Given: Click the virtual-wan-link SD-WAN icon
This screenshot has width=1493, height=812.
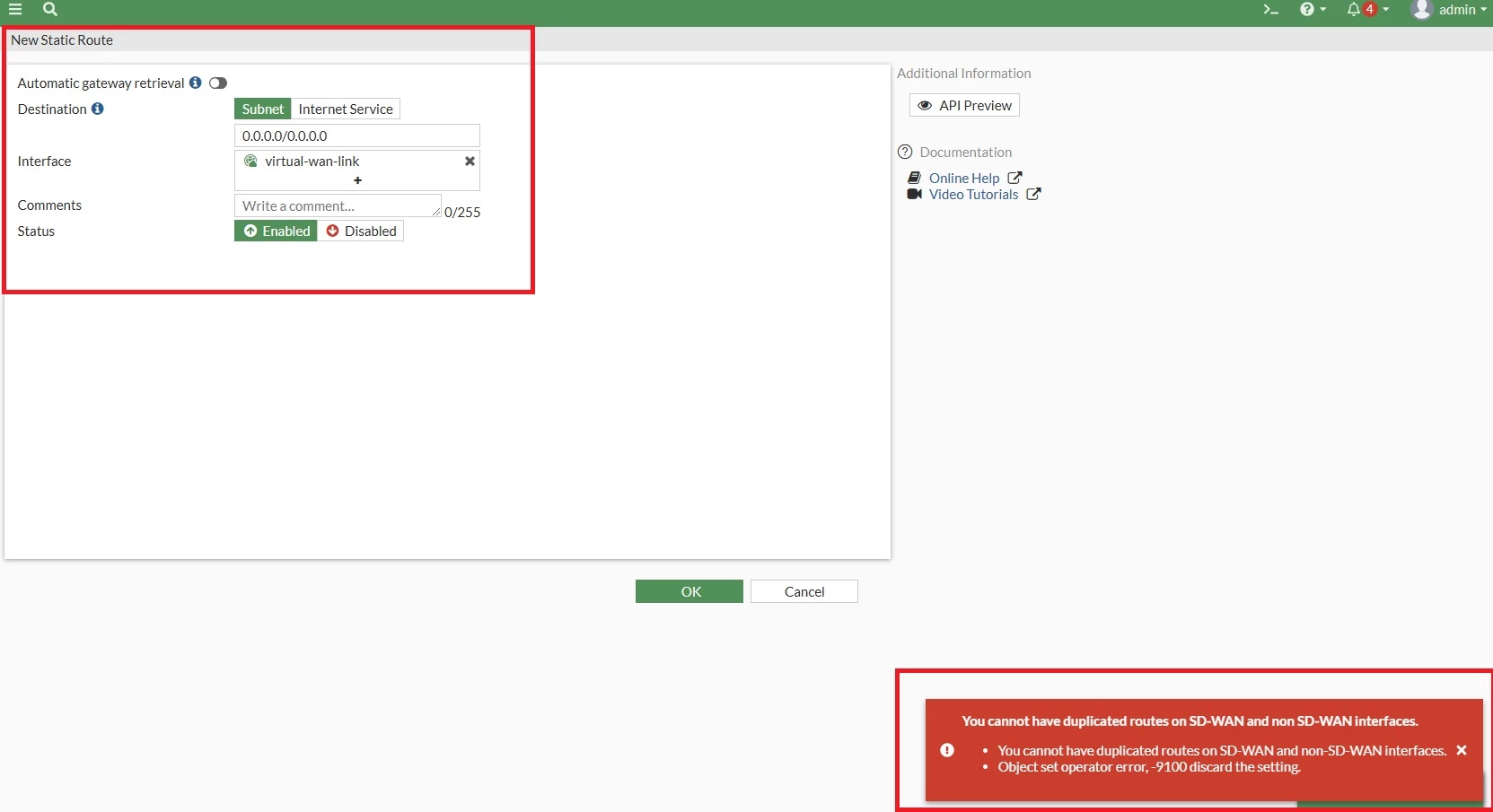Looking at the screenshot, I should [250, 161].
